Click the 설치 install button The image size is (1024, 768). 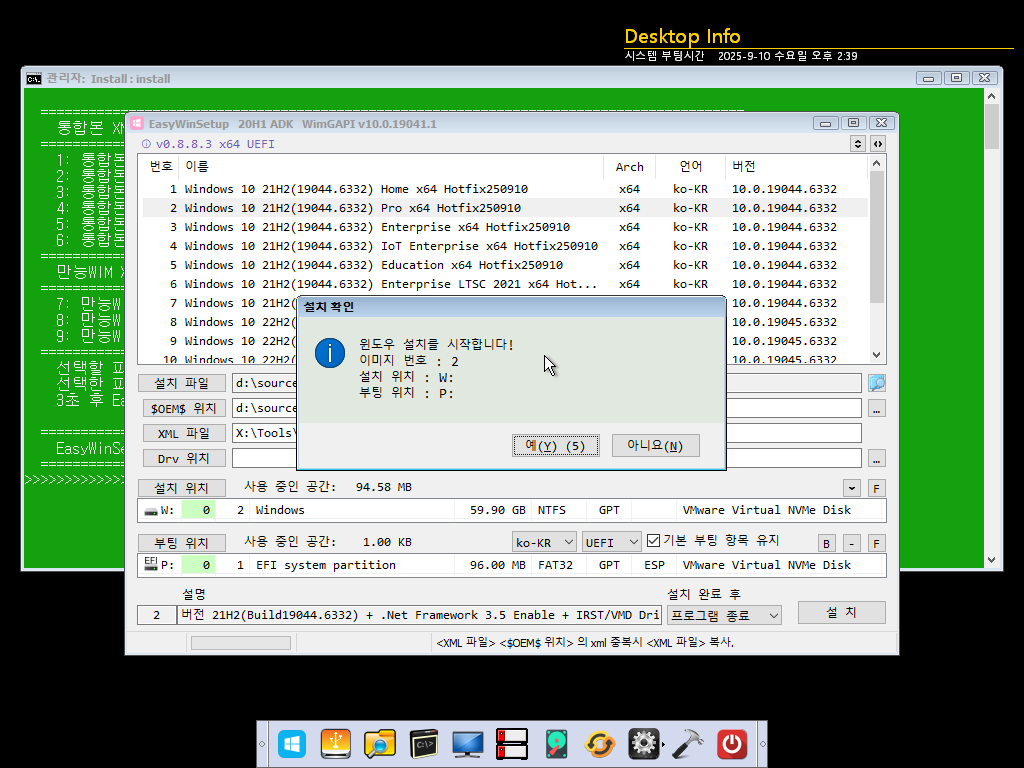(x=841, y=613)
